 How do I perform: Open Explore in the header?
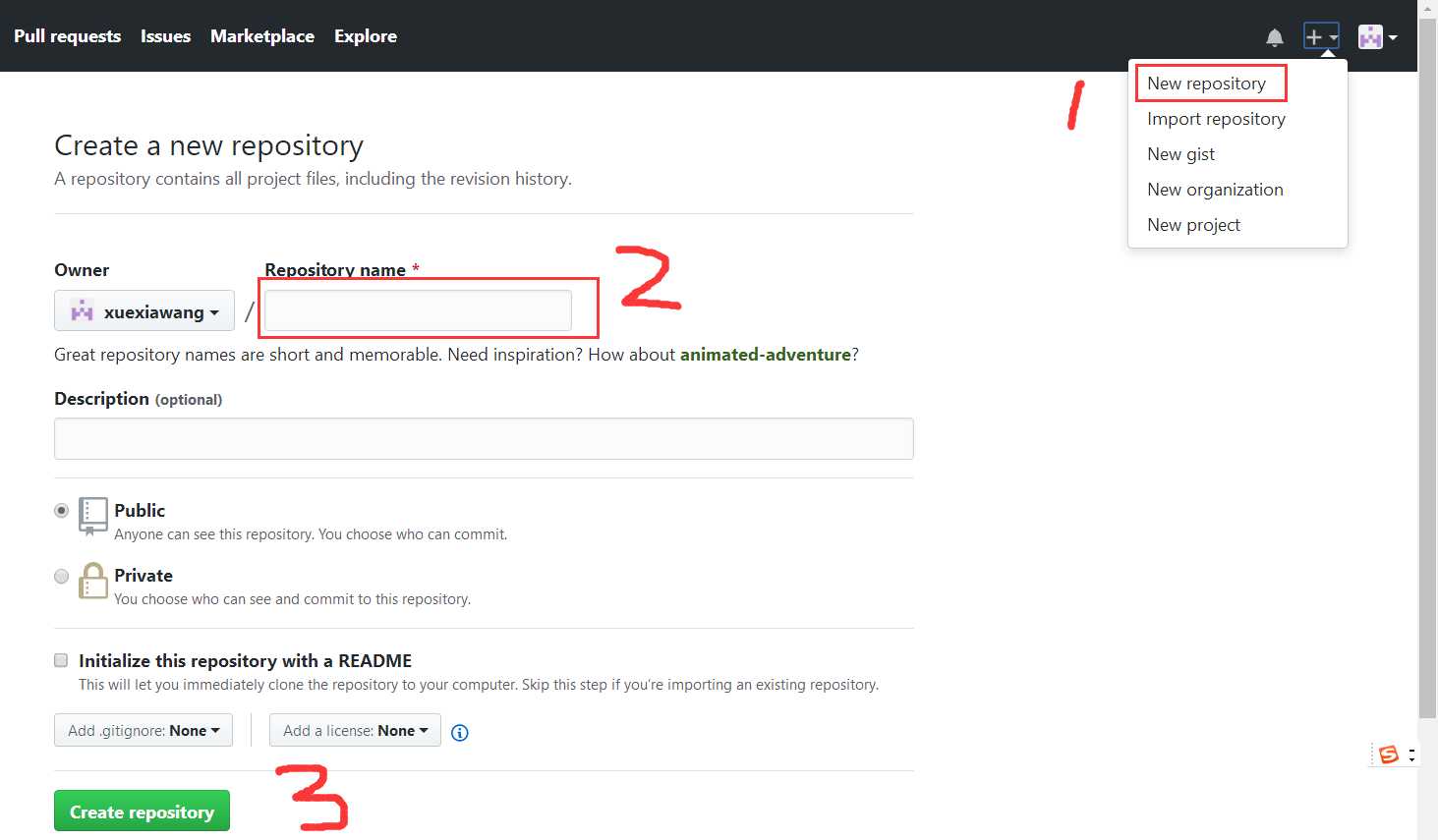(366, 36)
